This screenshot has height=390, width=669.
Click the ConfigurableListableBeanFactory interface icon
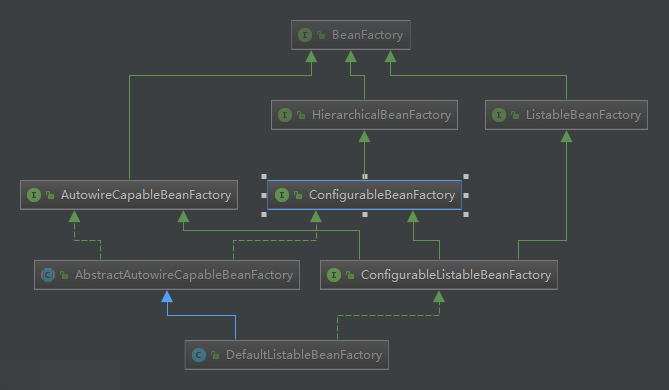(x=334, y=275)
